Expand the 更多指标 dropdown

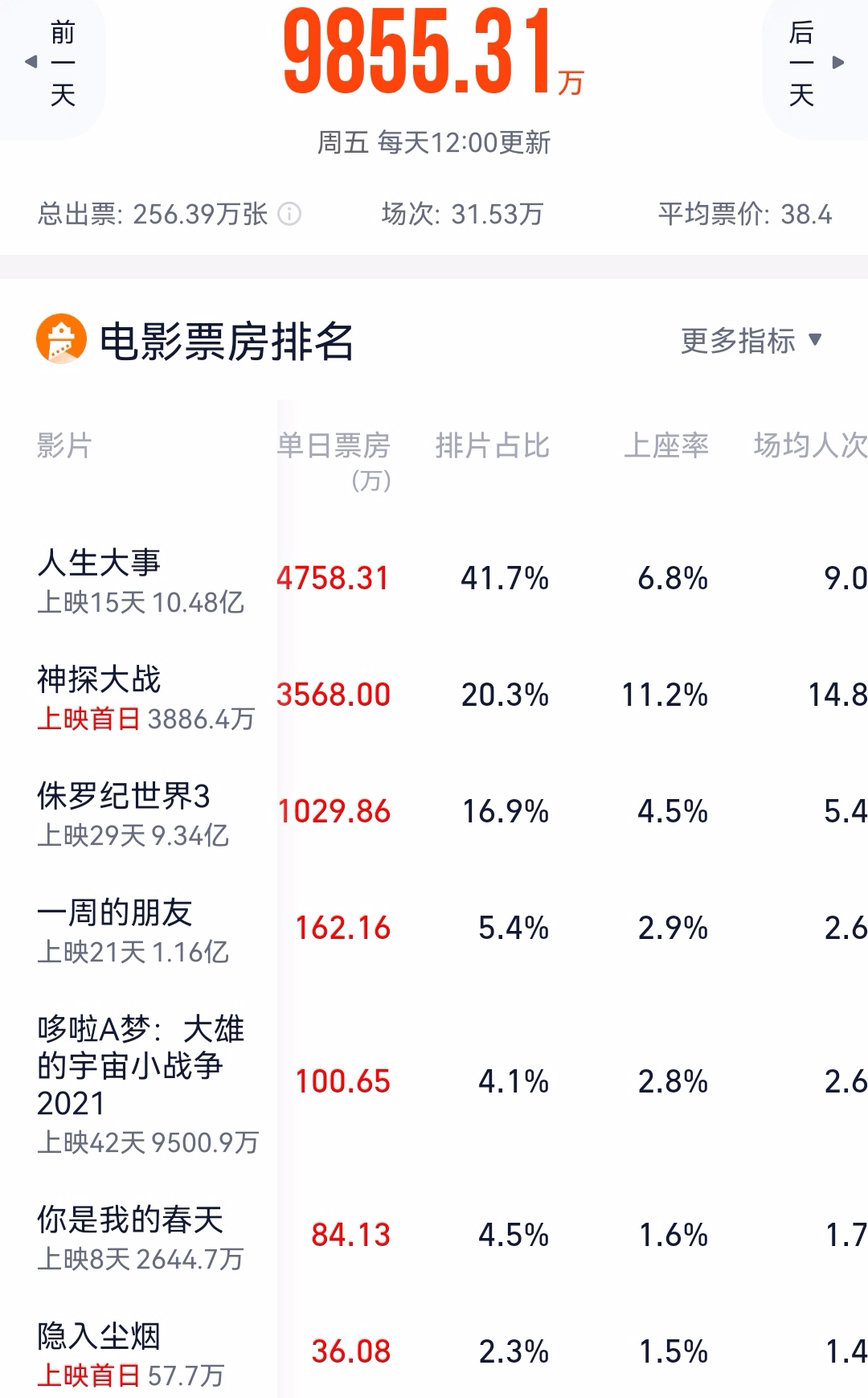(x=751, y=341)
